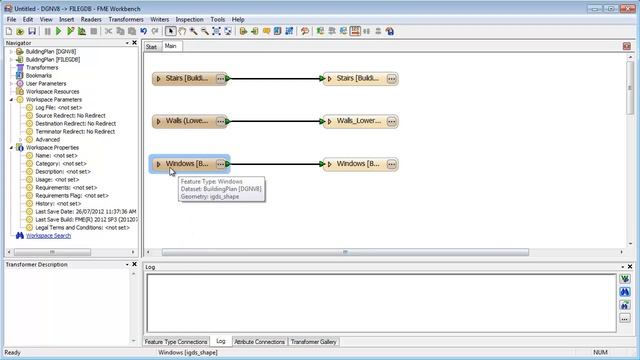Expand the User Parameters node
Viewport: 640px width, 360px height.
pos(11,84)
